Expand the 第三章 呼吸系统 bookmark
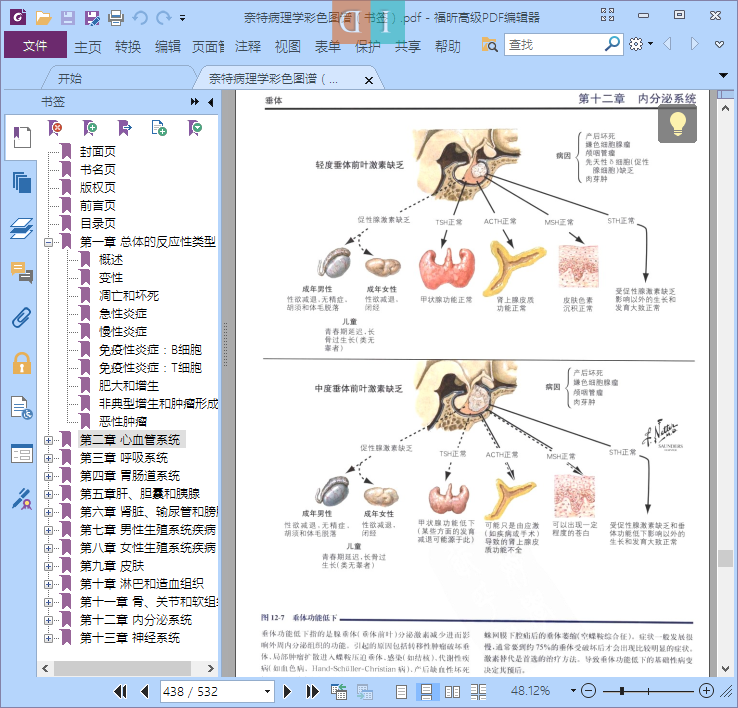The image size is (738, 708). (48, 459)
